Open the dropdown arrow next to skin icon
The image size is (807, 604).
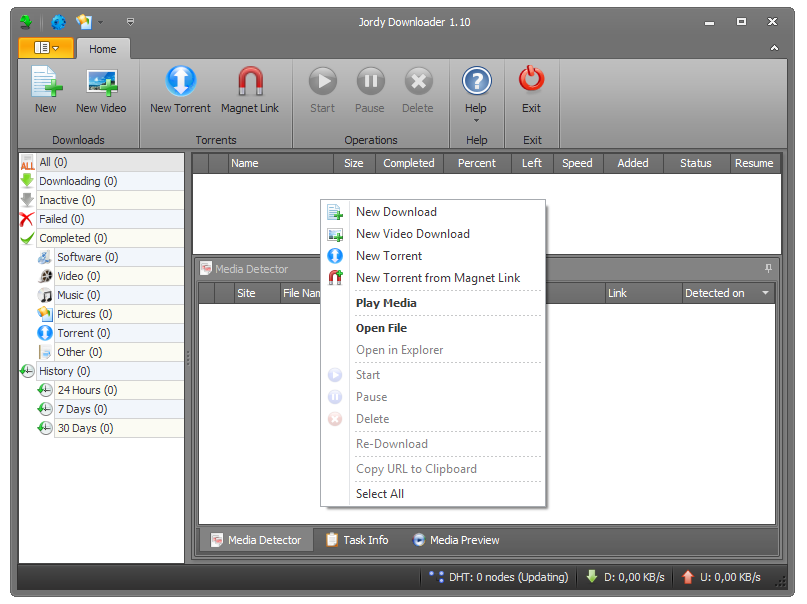click(x=100, y=22)
